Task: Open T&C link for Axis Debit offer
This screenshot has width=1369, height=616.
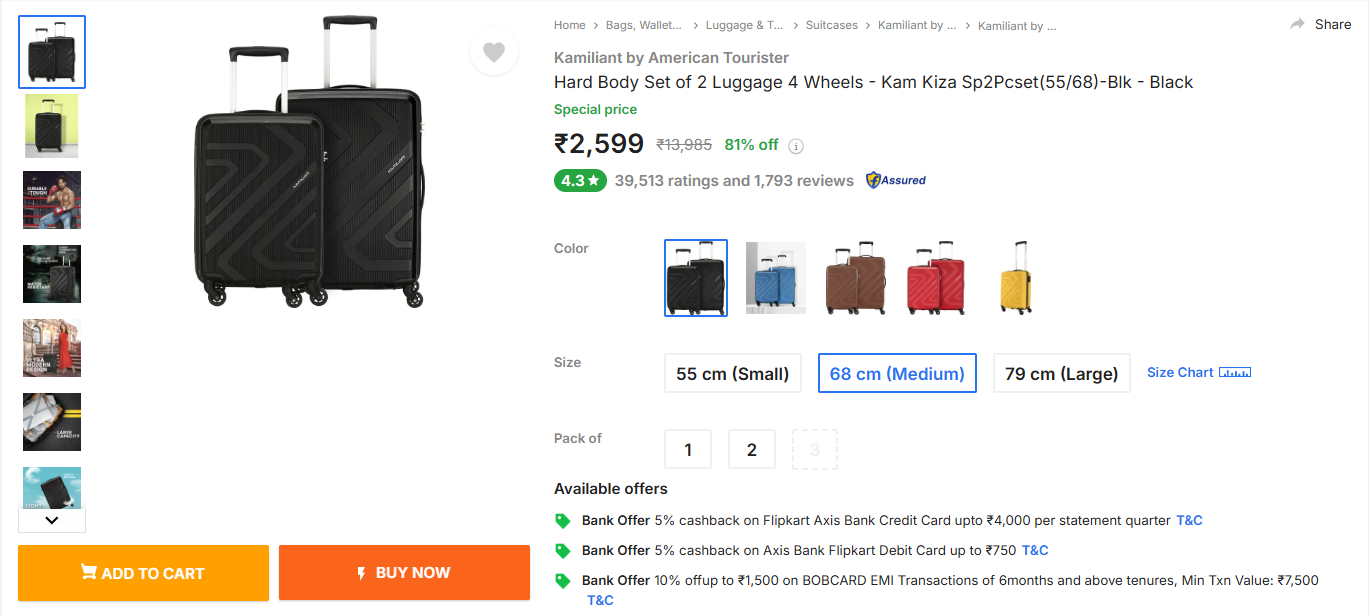Action: coord(1035,551)
